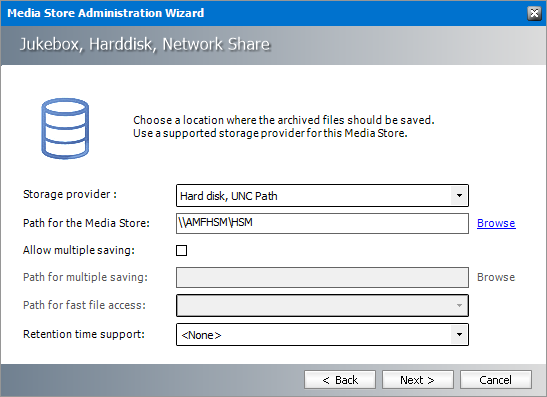This screenshot has height=397, width=547.
Task: Click the 'Media Store Administration Wizard' title text
Action: pyautogui.click(x=106, y=13)
